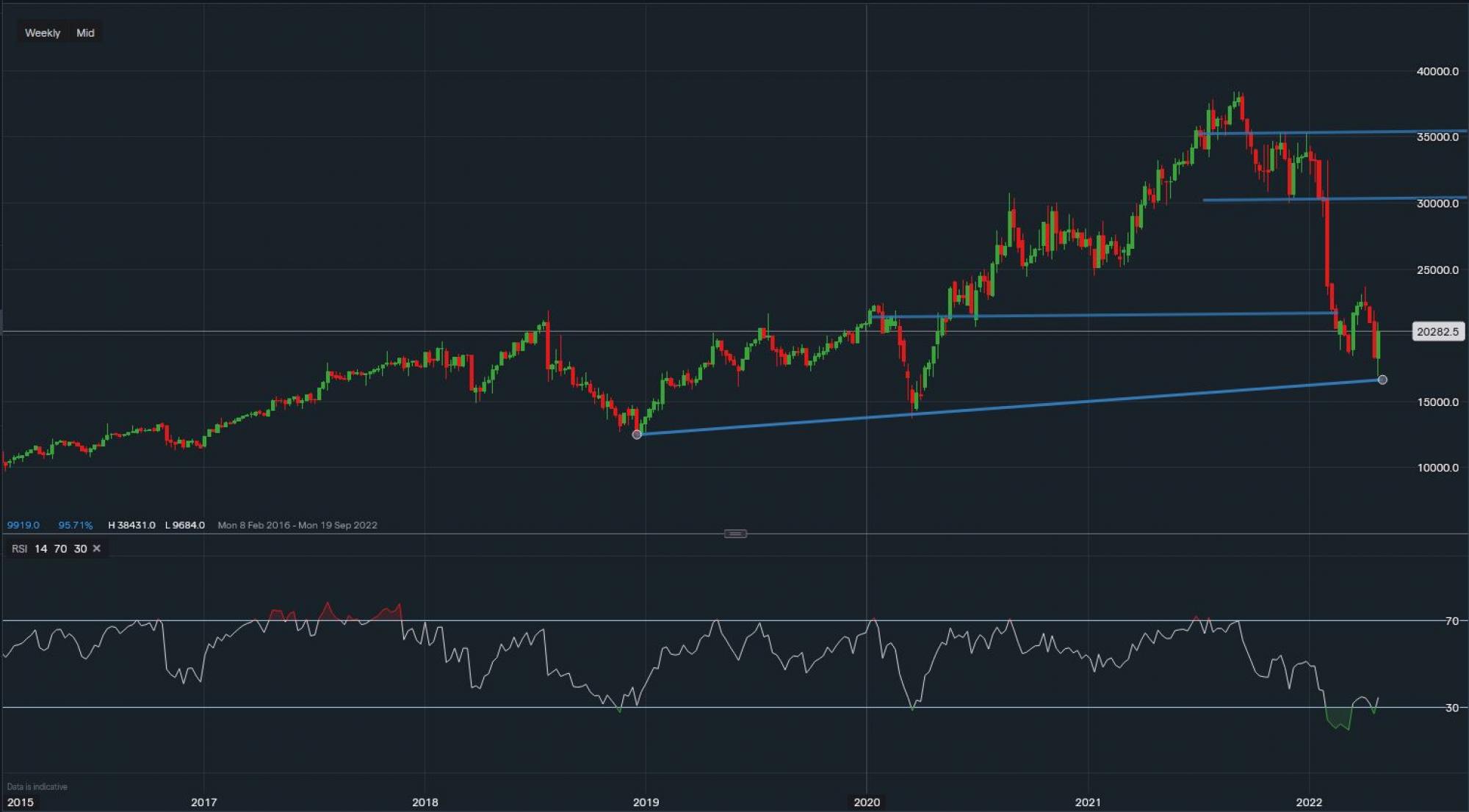Click the trendline anchor point at the 2018 low
This screenshot has height=812, width=1469.
[637, 435]
